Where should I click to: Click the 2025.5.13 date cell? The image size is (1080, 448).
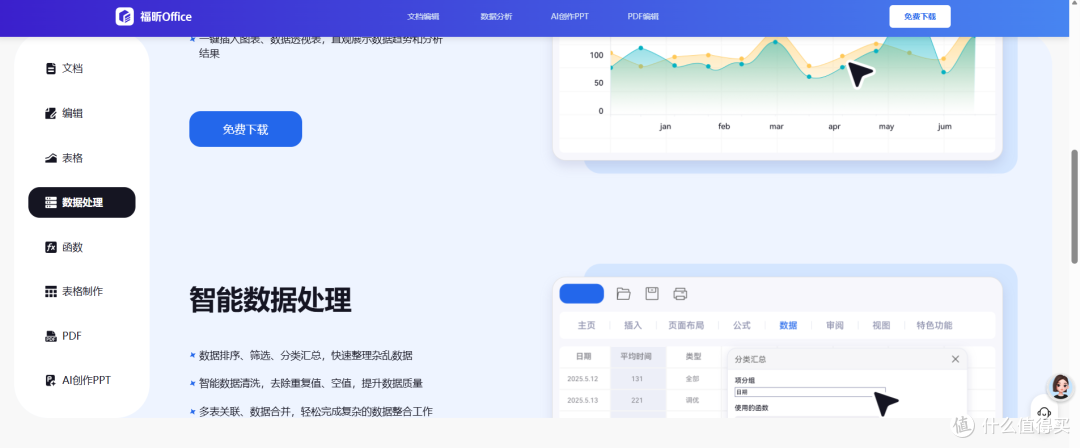(x=583, y=400)
